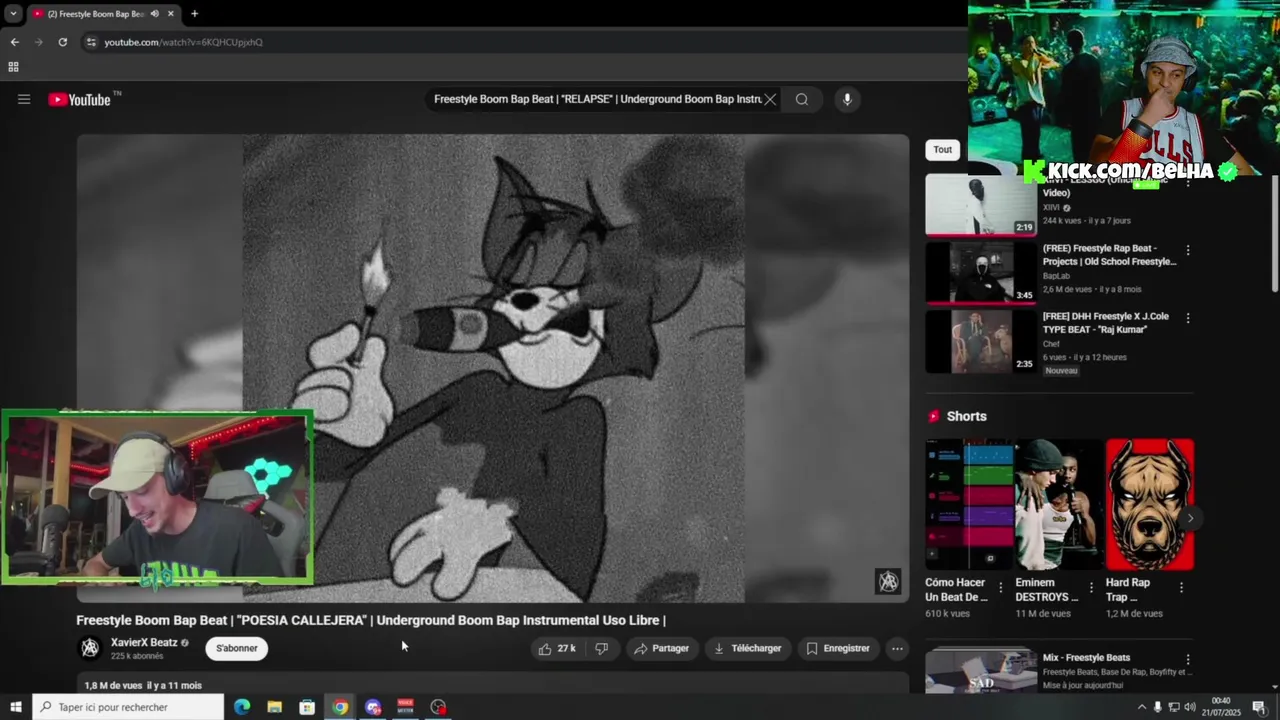
Task: Switch to the Freestyle Boom Bap Beat tab
Action: pyautogui.click(x=95, y=14)
